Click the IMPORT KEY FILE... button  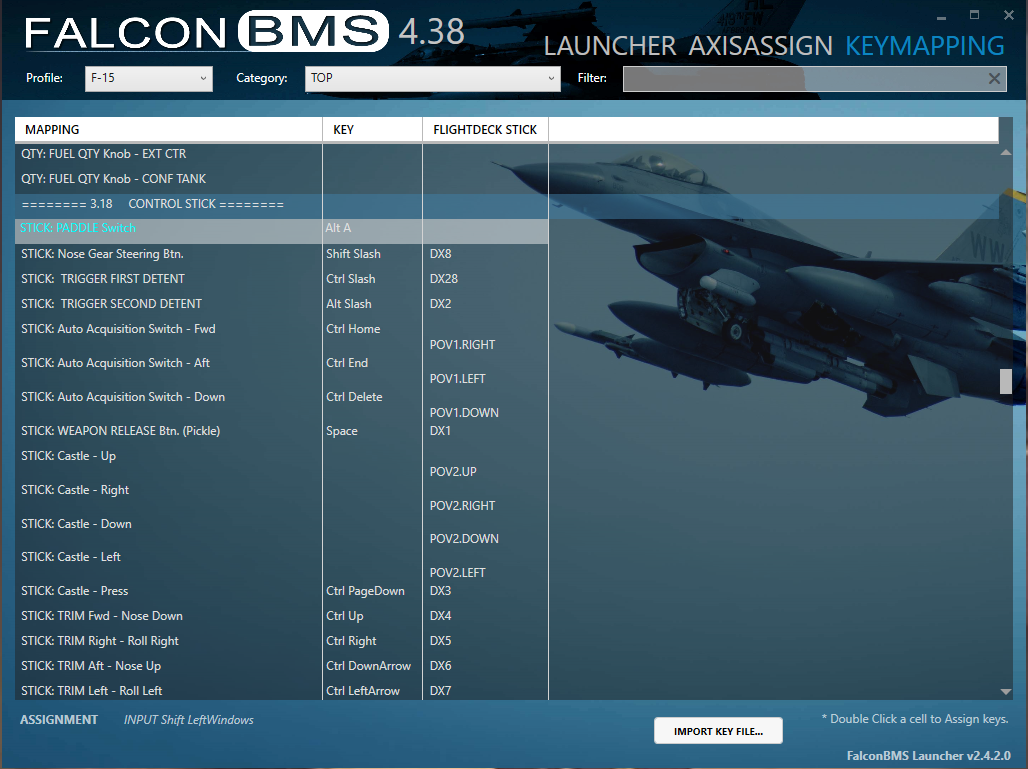point(718,731)
